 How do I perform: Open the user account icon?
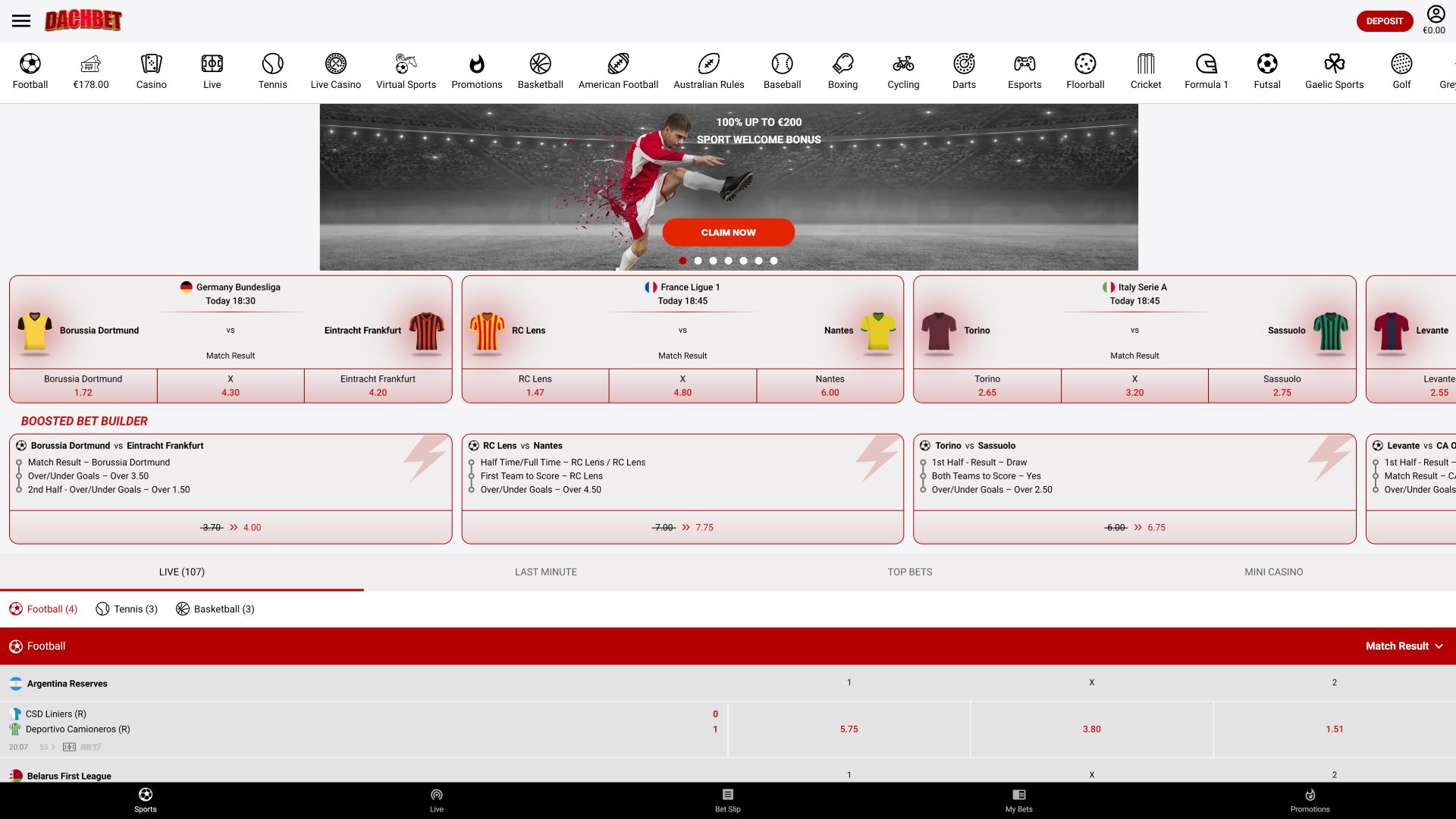pyautogui.click(x=1436, y=14)
